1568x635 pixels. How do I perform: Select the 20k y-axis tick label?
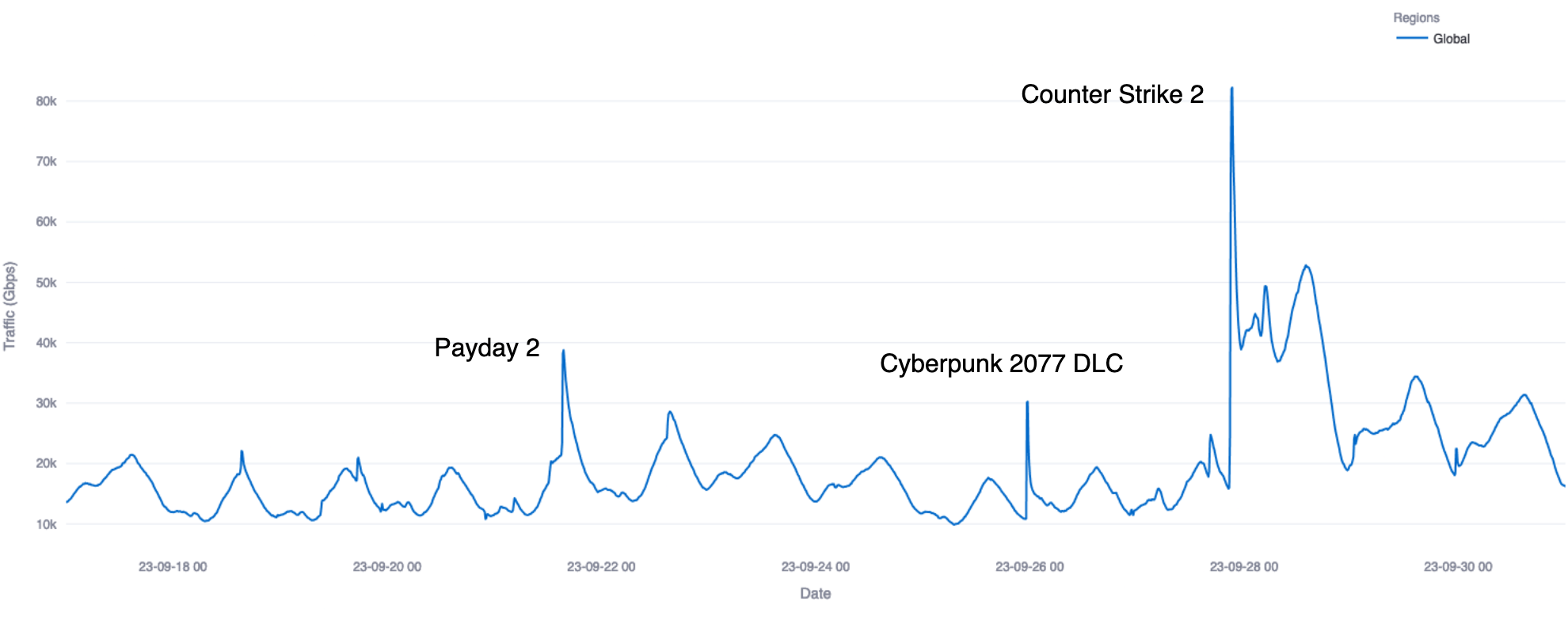(x=46, y=463)
